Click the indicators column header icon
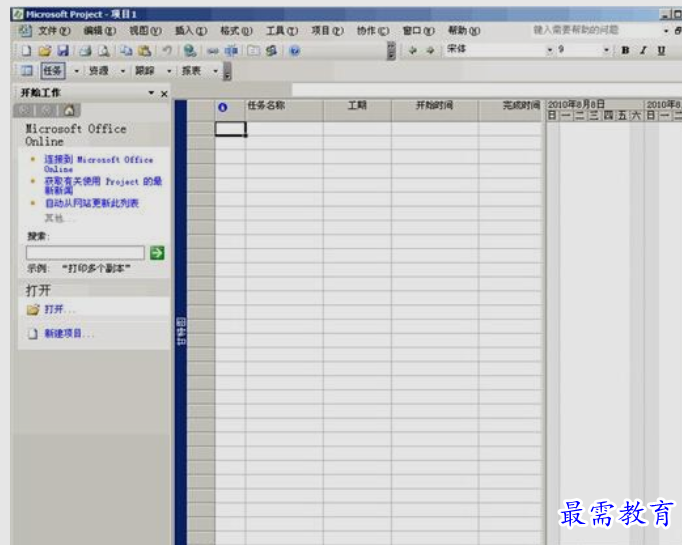 point(223,107)
